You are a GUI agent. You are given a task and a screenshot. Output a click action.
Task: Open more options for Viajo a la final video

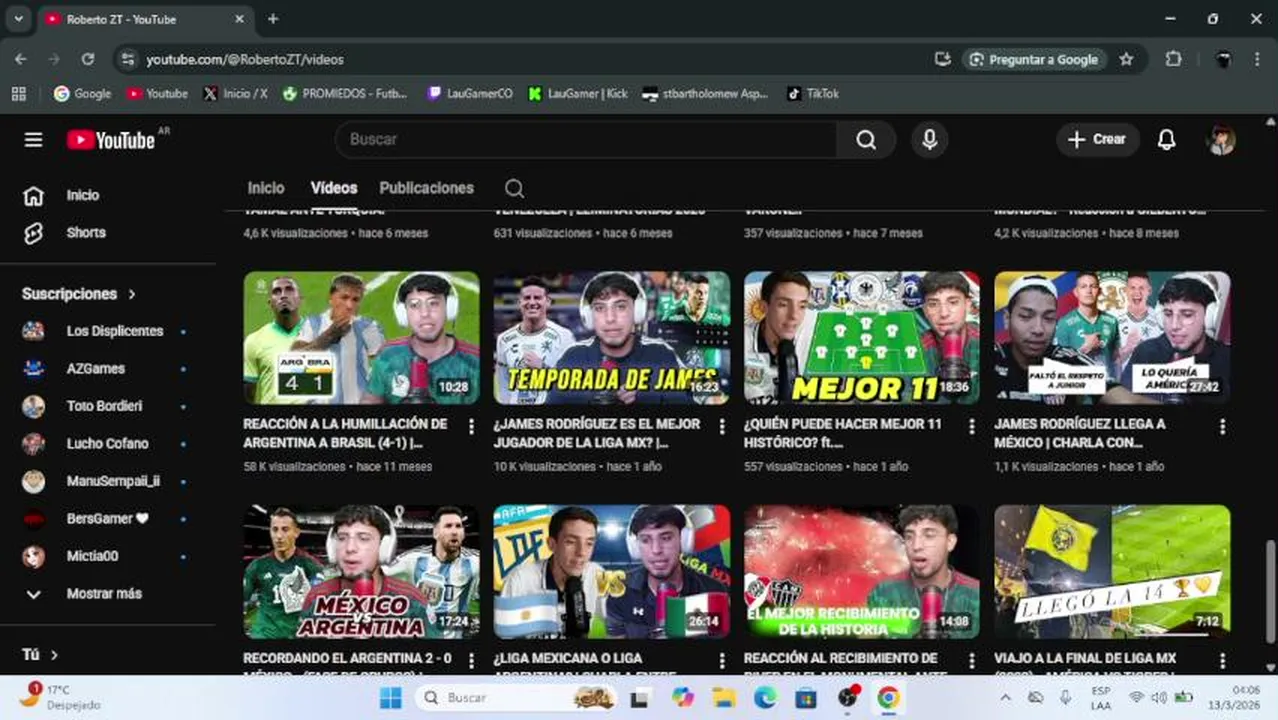point(1222,660)
